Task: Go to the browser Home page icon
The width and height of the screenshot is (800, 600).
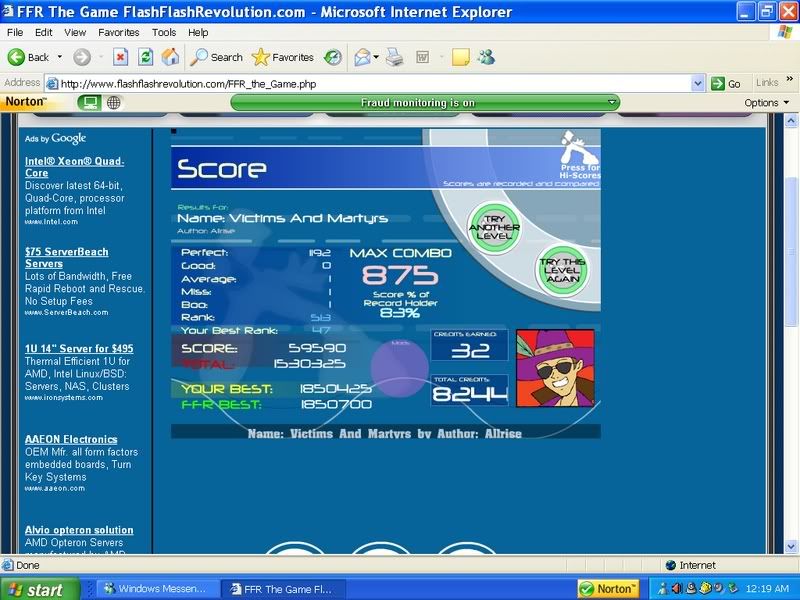Action: 171,57
